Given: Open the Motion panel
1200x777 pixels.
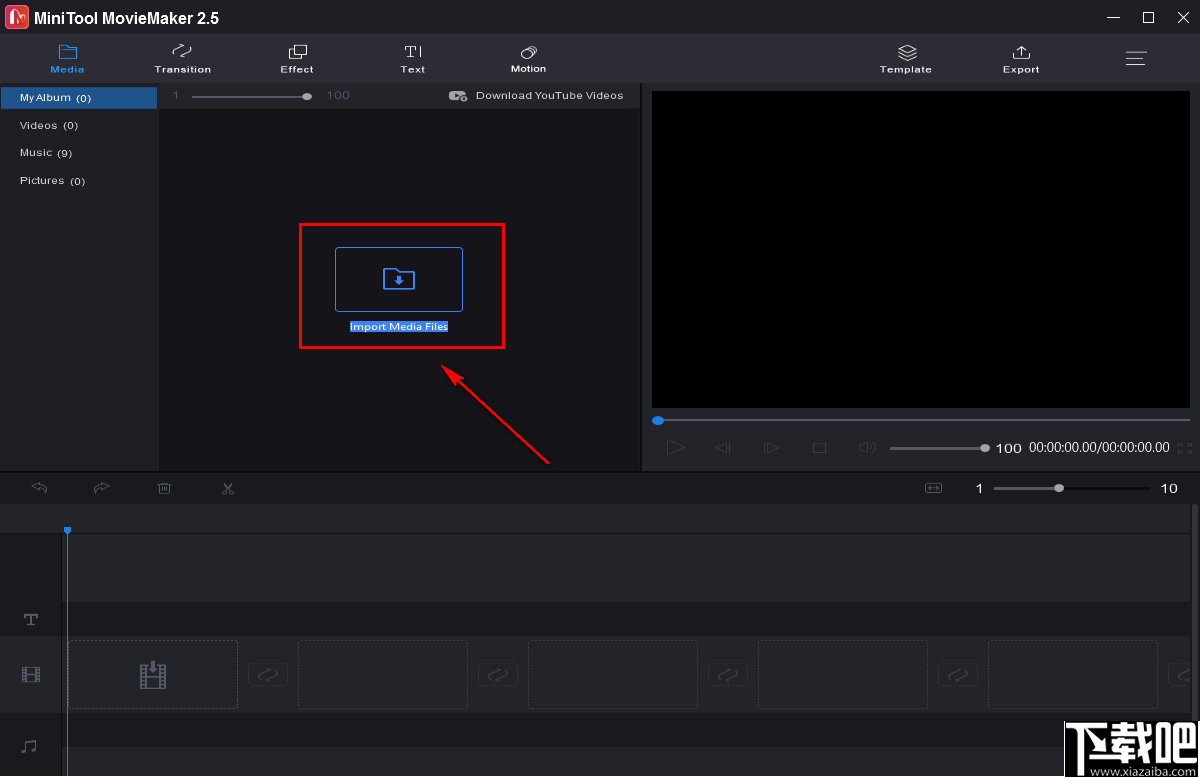Looking at the screenshot, I should pos(528,58).
